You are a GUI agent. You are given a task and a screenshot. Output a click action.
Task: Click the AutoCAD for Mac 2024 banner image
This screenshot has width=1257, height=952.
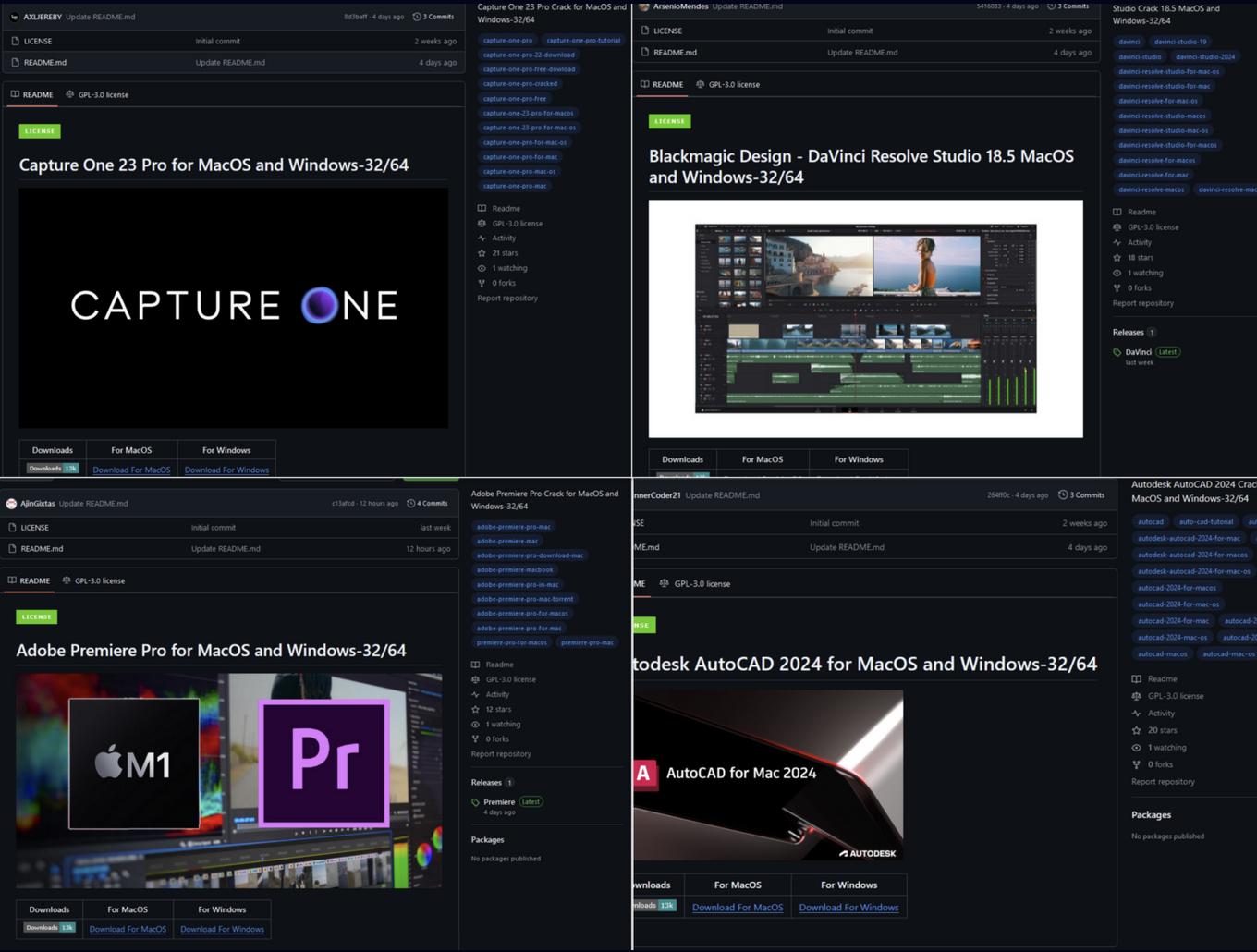pyautogui.click(x=768, y=775)
